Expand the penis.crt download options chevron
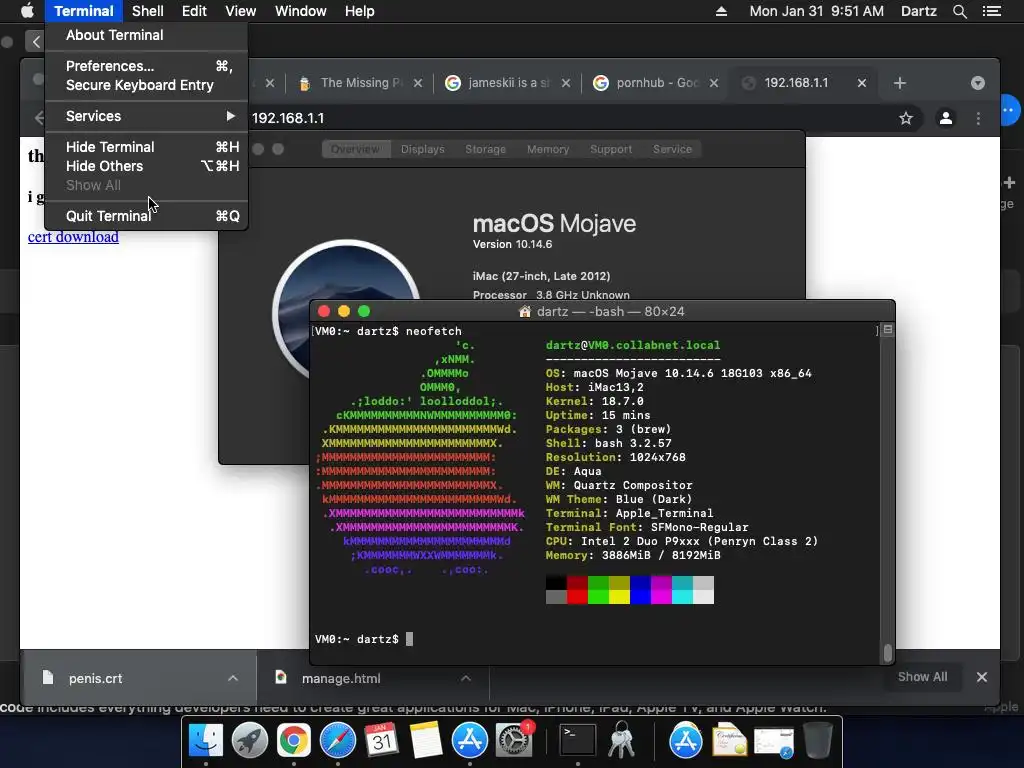1024x768 pixels. coord(232,679)
